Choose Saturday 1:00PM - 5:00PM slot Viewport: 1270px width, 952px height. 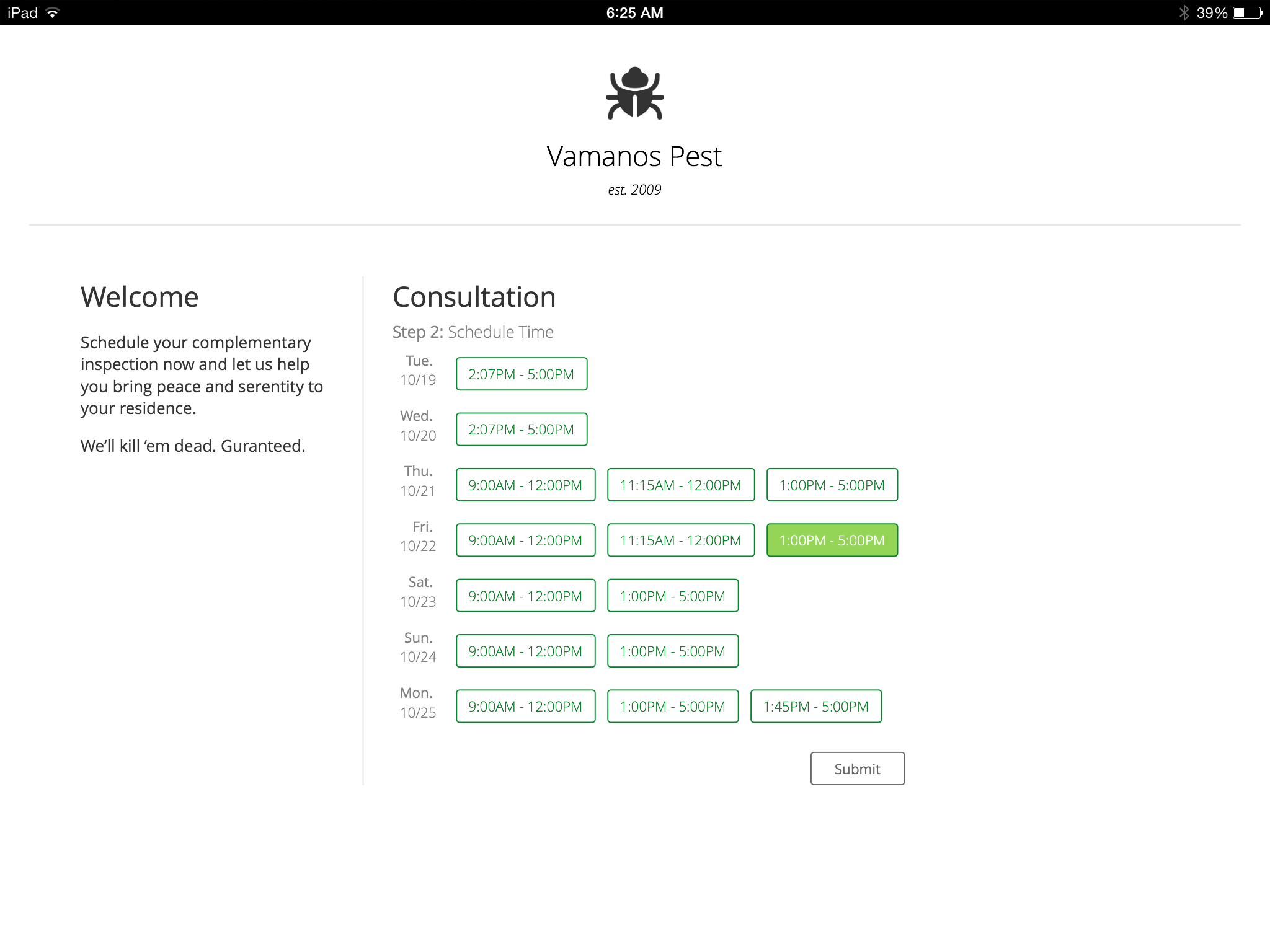pyautogui.click(x=672, y=596)
